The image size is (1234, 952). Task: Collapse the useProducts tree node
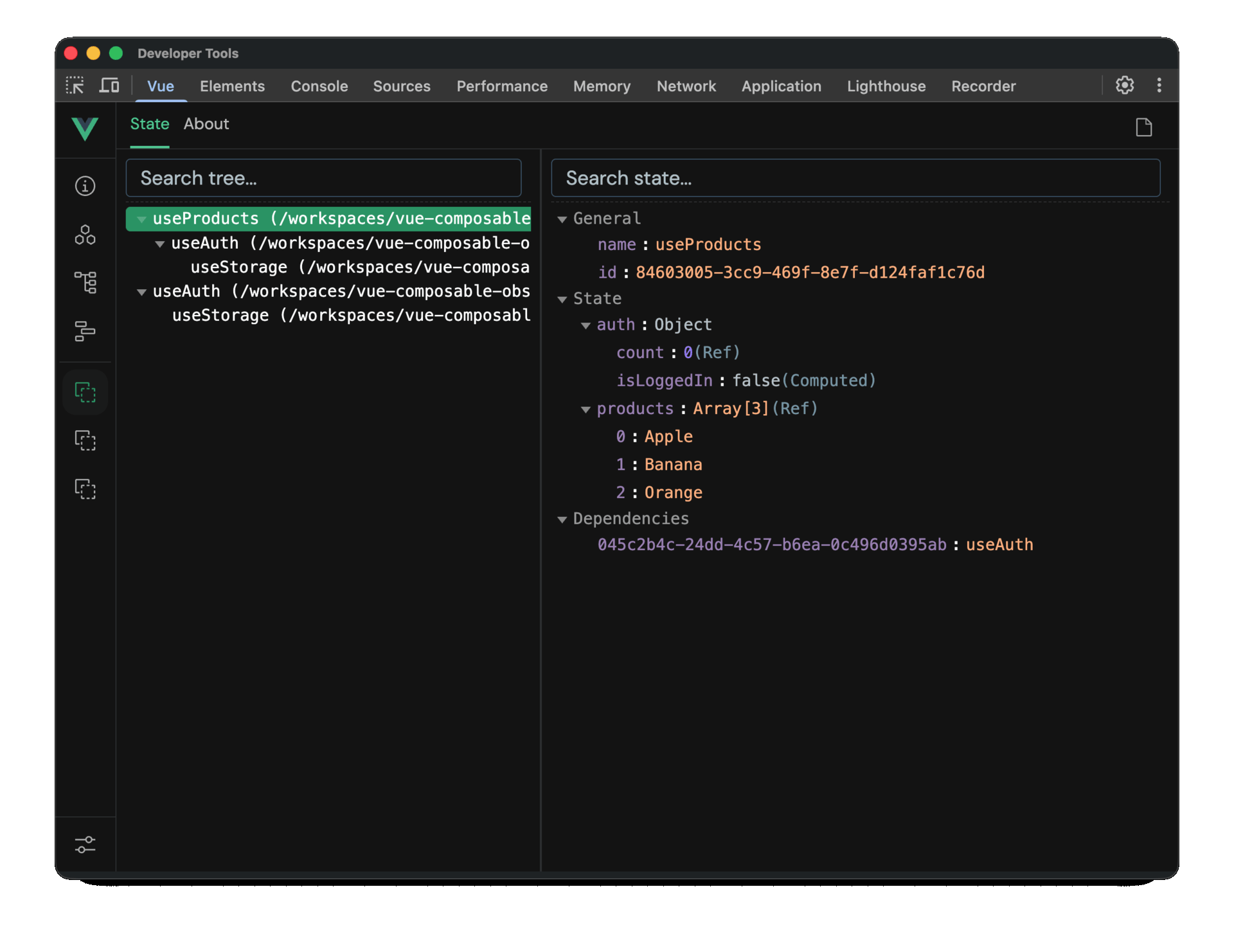click(141, 219)
